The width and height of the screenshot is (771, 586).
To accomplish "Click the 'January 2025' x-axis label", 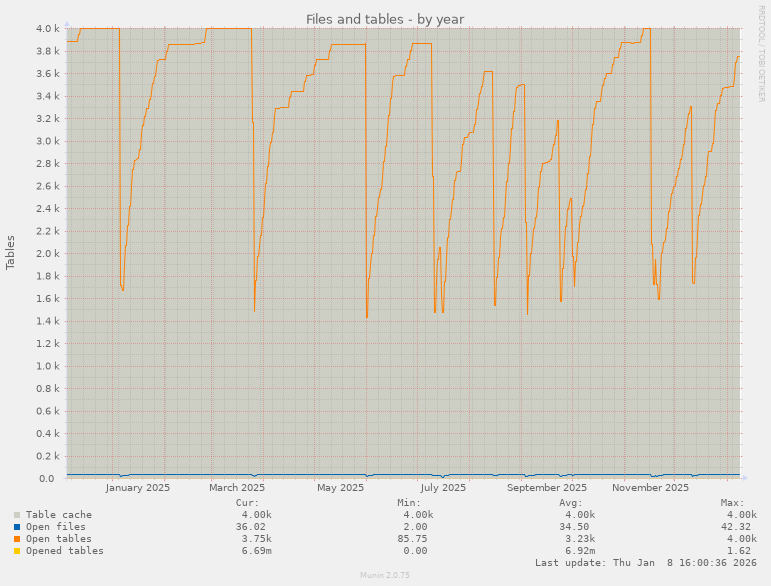I will (137, 488).
